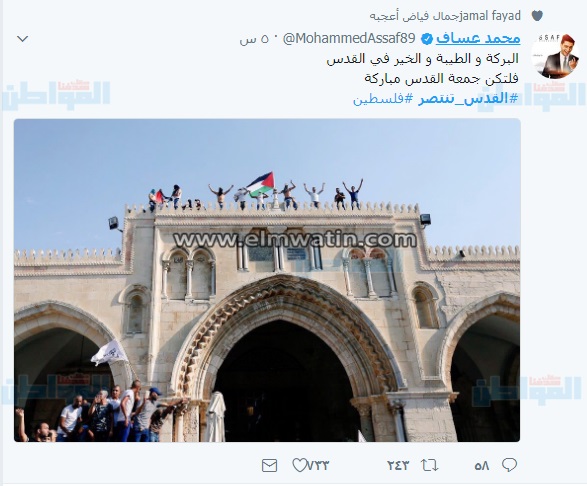Click the blue verified badge
Viewport: 587px width, 486px height.
[427, 39]
